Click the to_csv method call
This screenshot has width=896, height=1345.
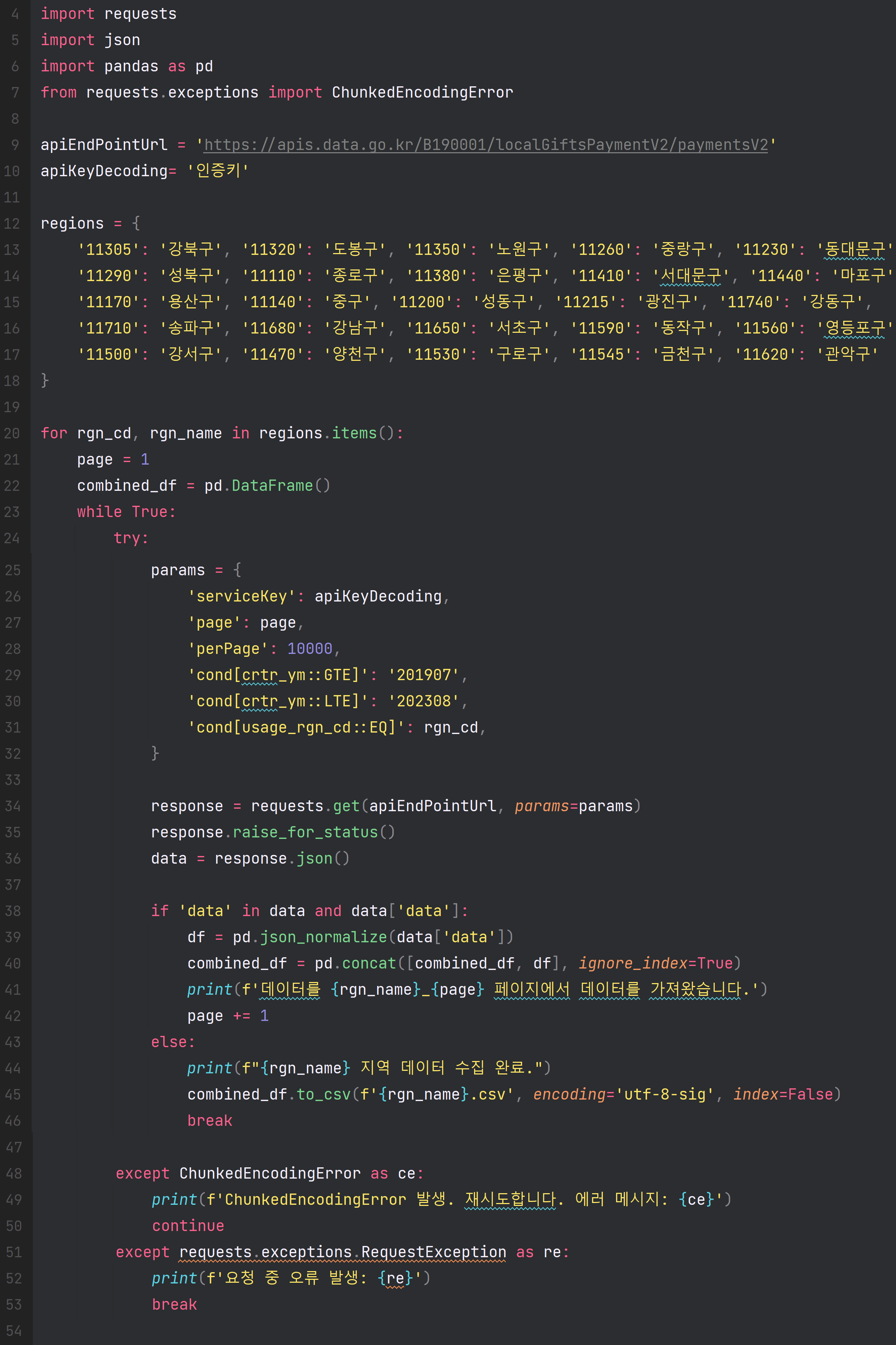tap(323, 1095)
